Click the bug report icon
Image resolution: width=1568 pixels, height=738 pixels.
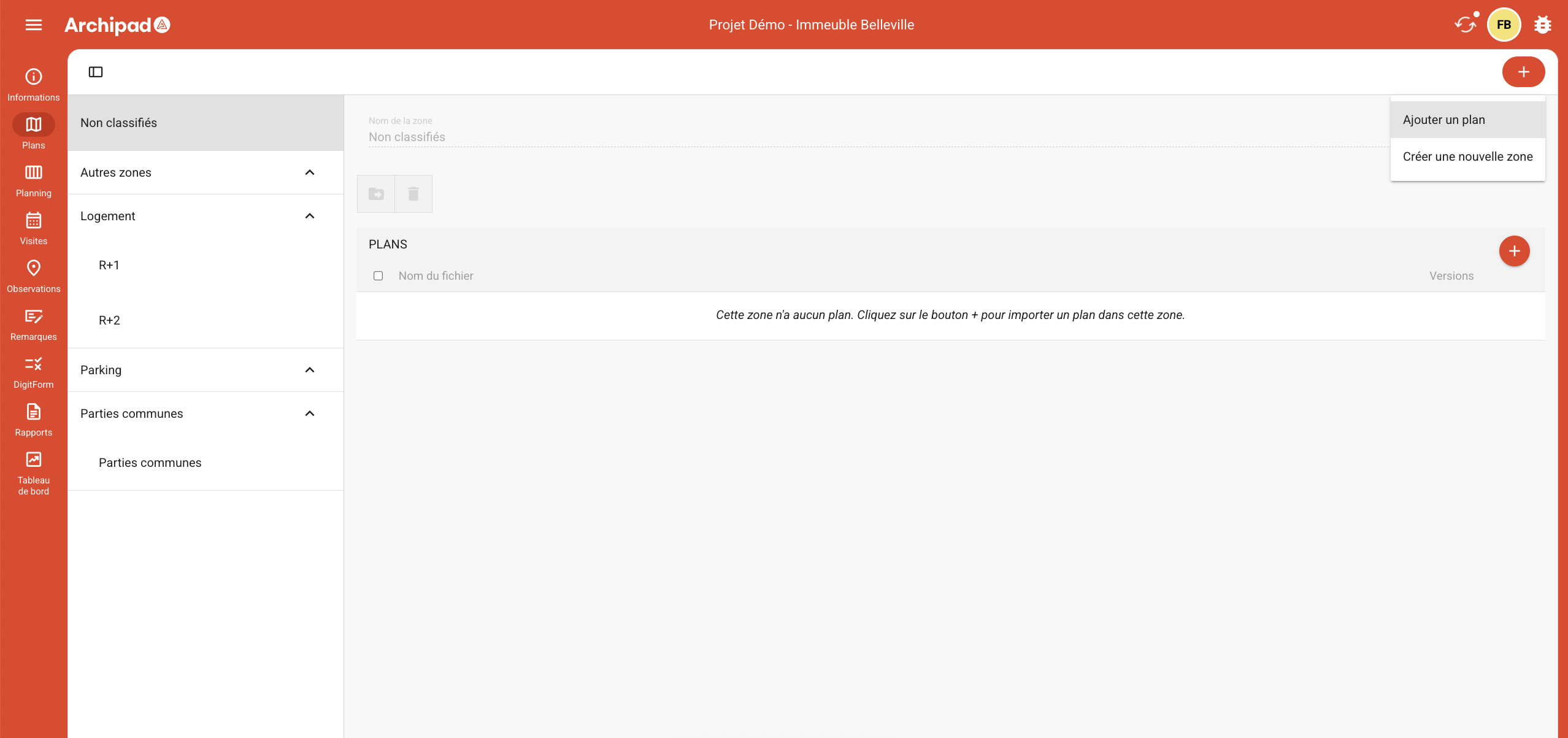1542,25
